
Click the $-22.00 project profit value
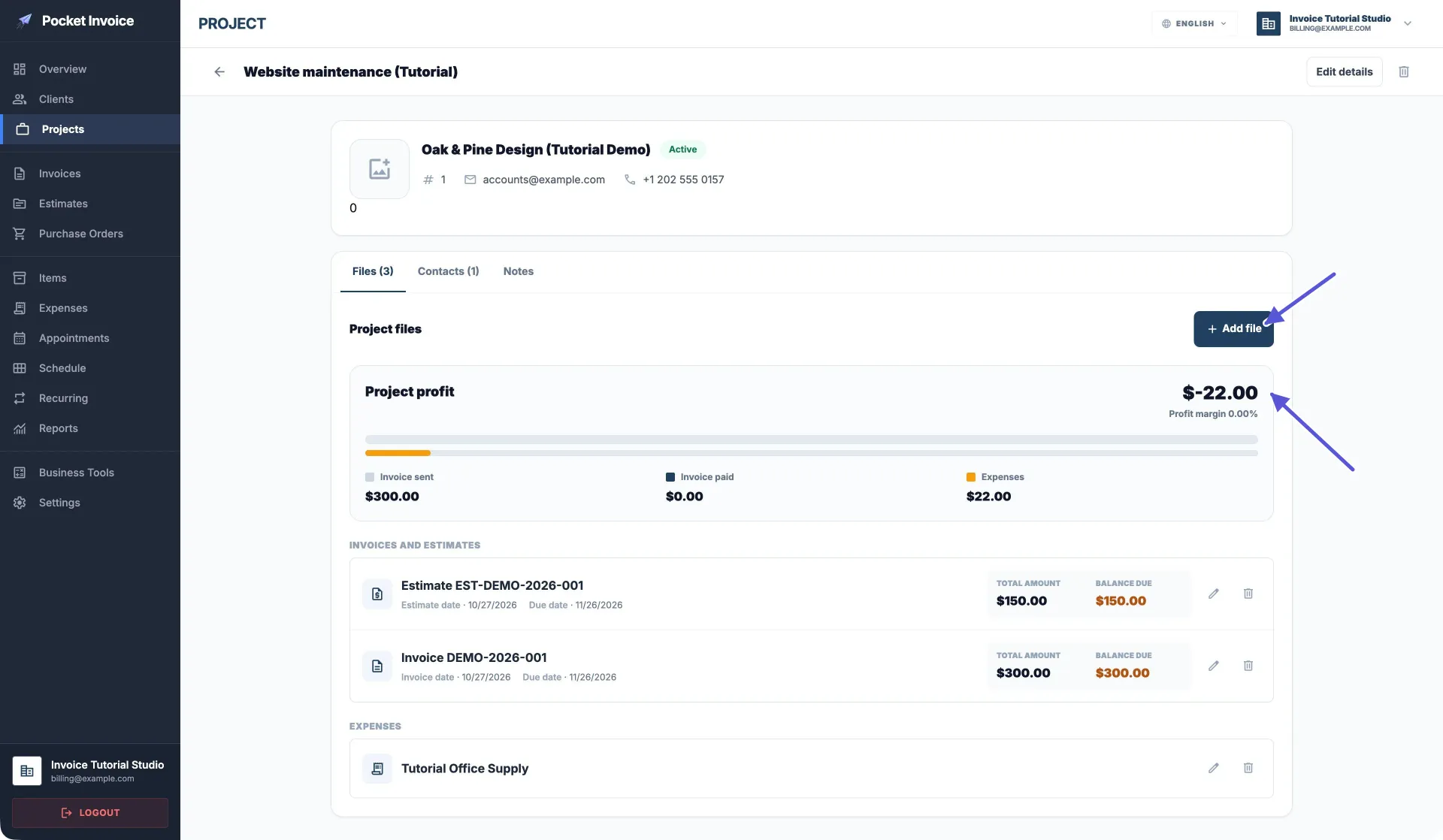[1220, 393]
